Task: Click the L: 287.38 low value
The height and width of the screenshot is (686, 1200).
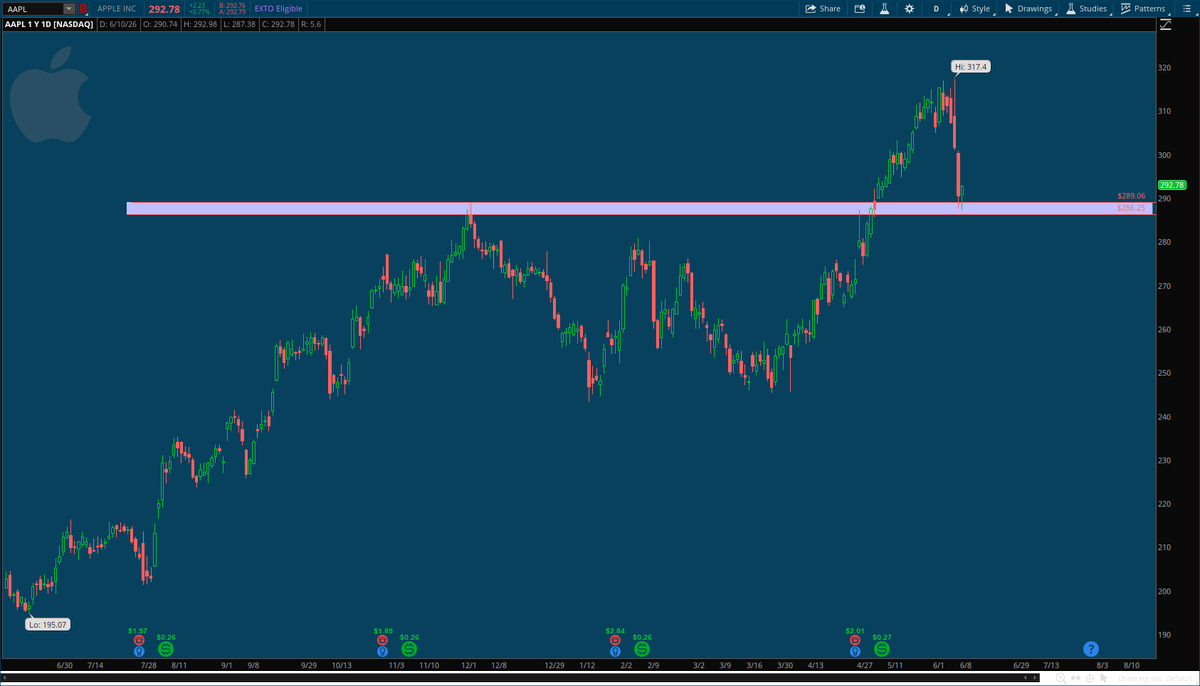Action: coord(239,23)
